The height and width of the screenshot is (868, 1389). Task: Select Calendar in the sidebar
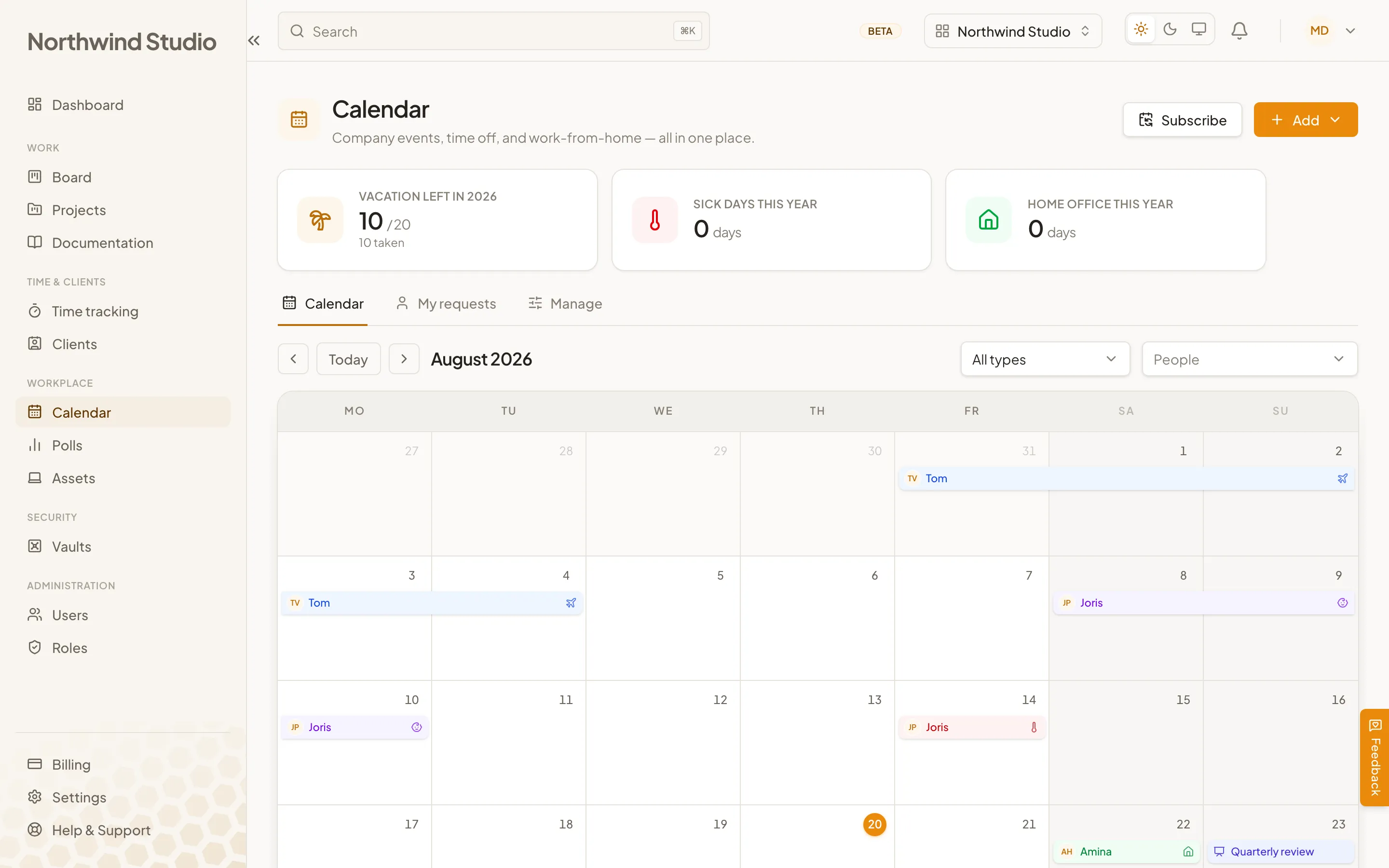pyautogui.click(x=123, y=412)
